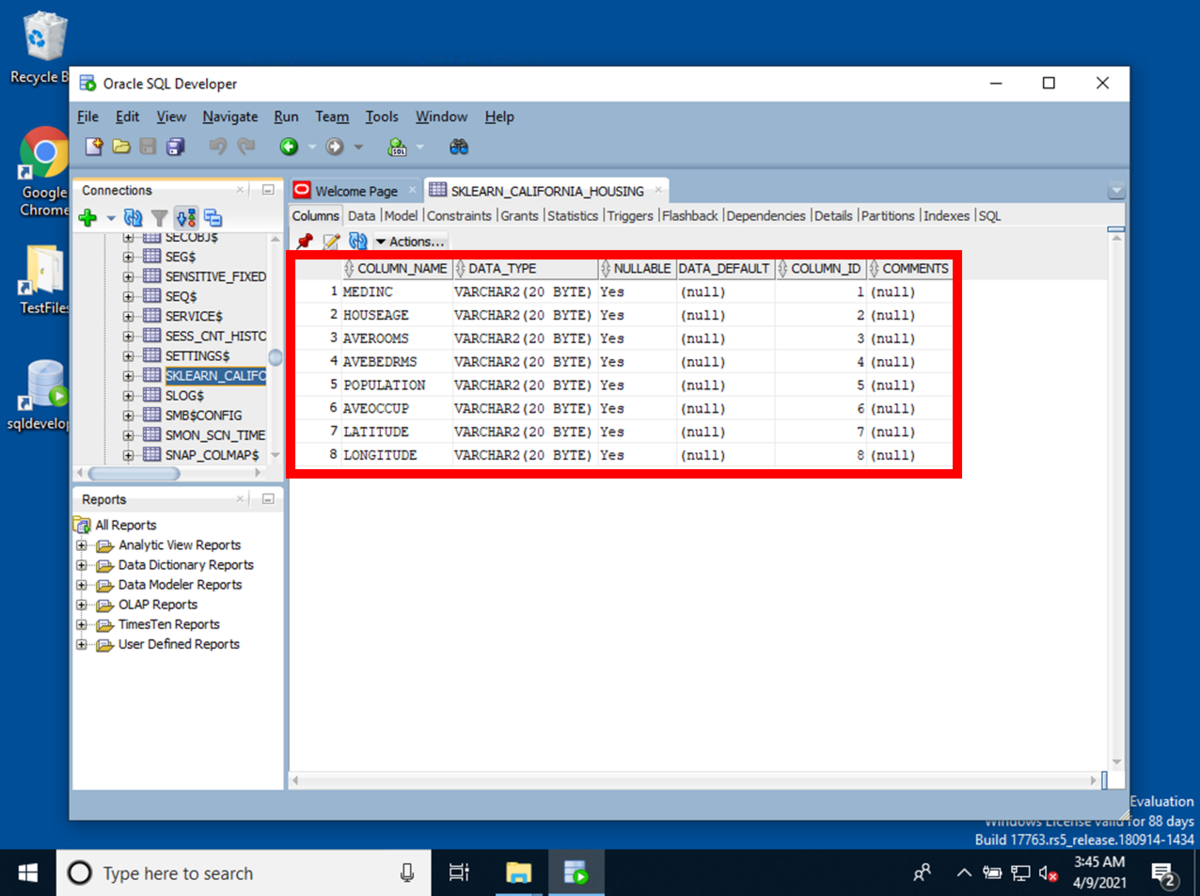This screenshot has width=1200, height=896.
Task: Click the gray Forward navigation arrow
Action: pos(334,147)
